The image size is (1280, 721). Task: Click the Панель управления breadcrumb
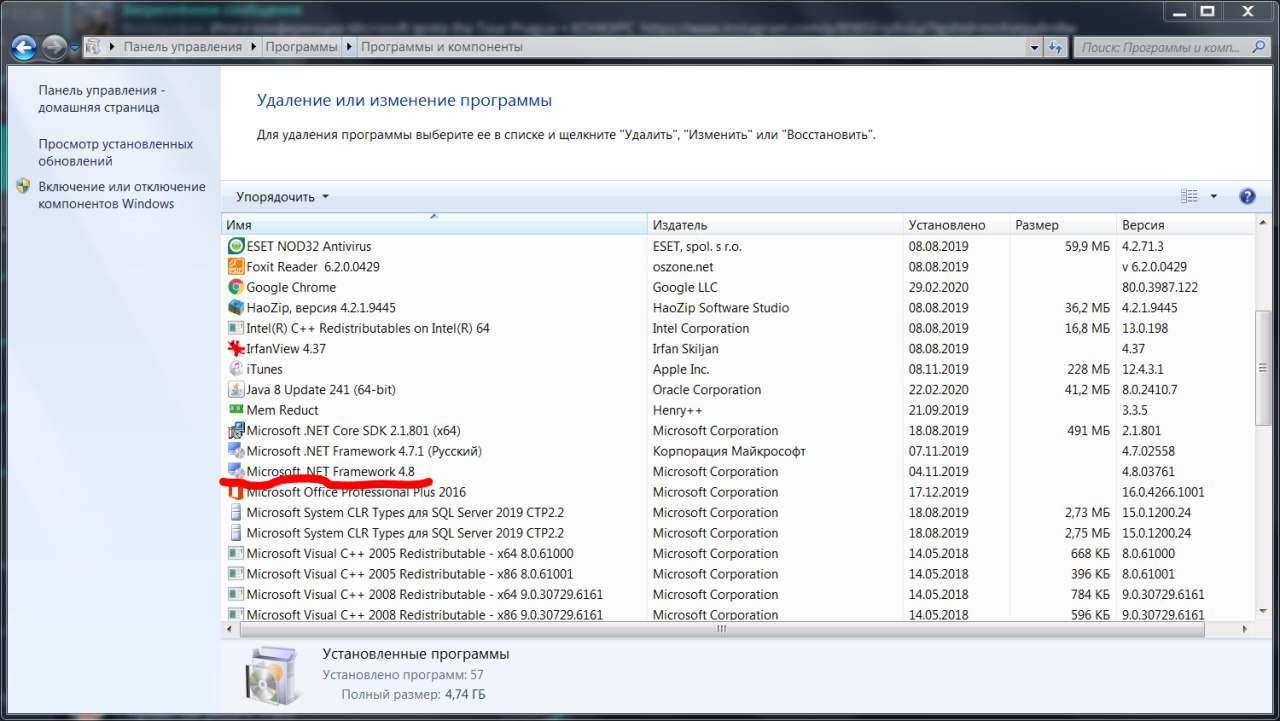pyautogui.click(x=183, y=47)
